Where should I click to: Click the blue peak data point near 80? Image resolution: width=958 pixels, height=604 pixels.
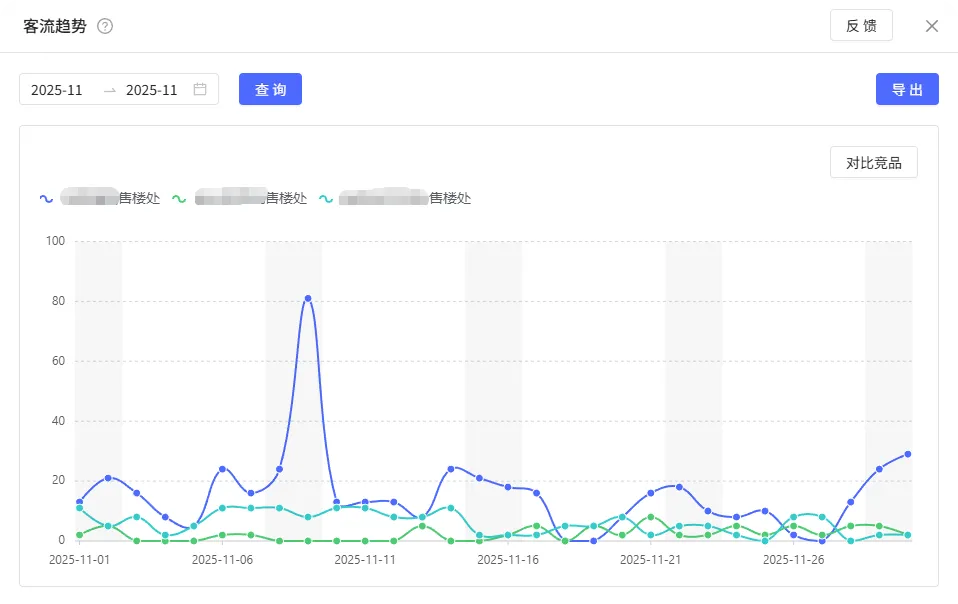tap(308, 299)
